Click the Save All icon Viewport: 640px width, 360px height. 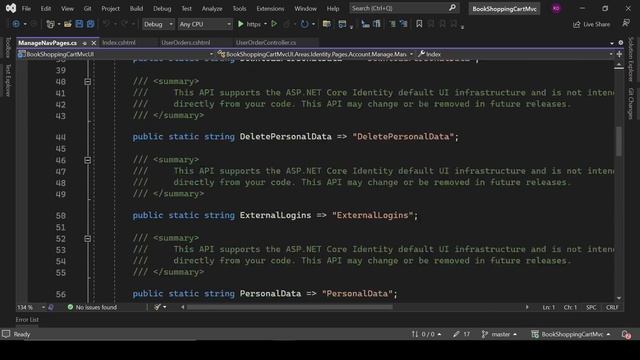click(x=90, y=24)
